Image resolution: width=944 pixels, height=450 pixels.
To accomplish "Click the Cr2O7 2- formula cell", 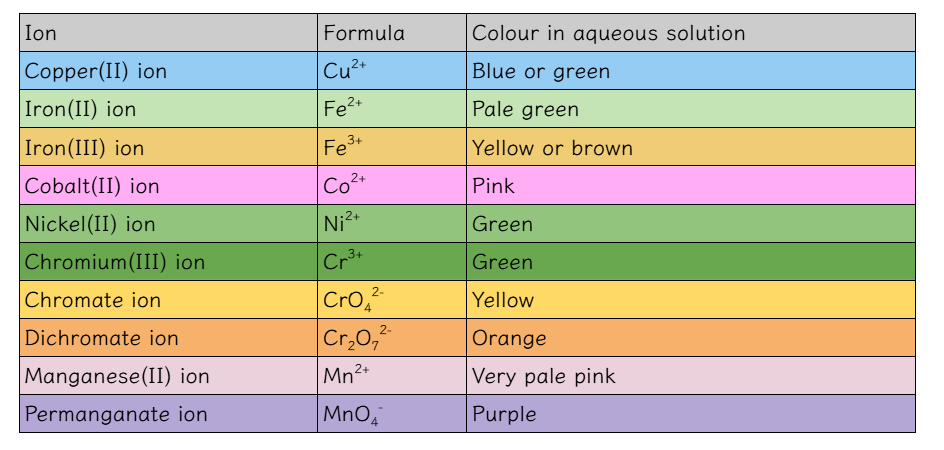I will coord(392,337).
